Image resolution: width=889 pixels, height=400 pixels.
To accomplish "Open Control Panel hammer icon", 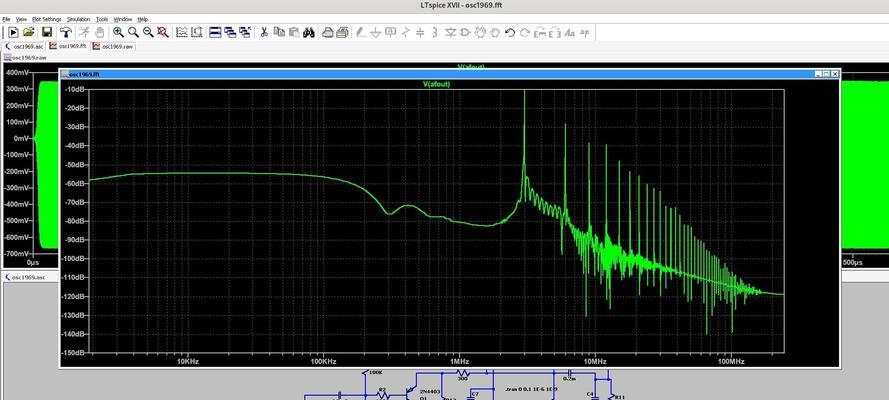I will [66, 33].
